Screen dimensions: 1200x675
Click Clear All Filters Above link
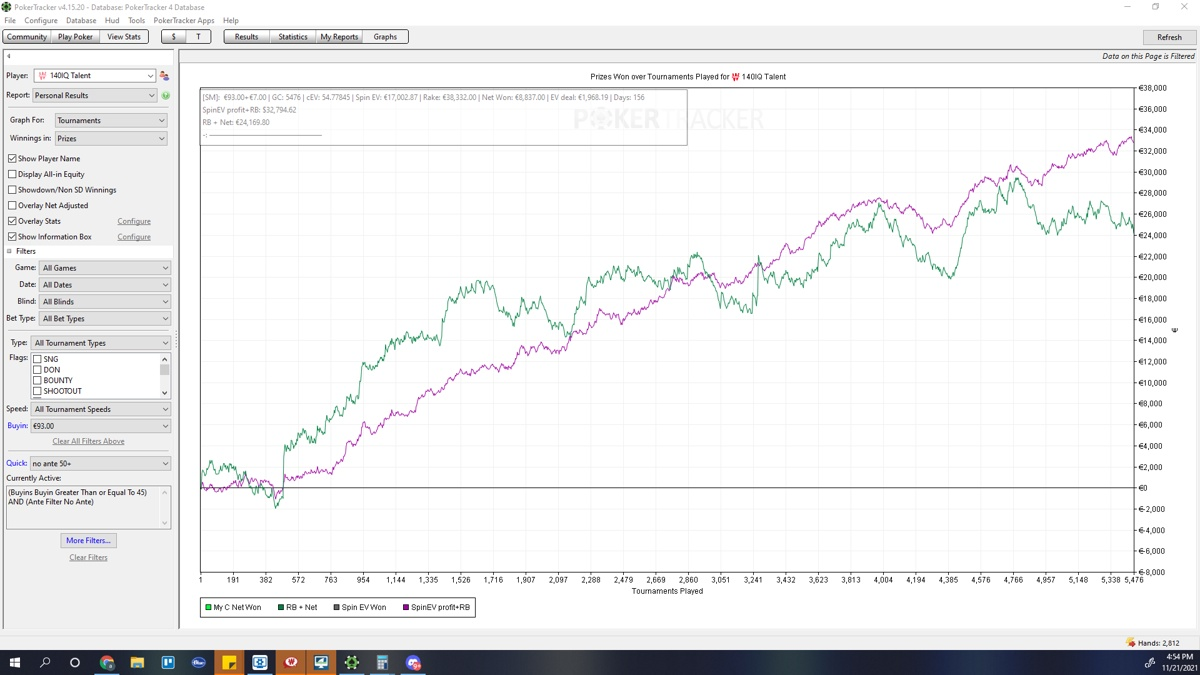[x=88, y=441]
